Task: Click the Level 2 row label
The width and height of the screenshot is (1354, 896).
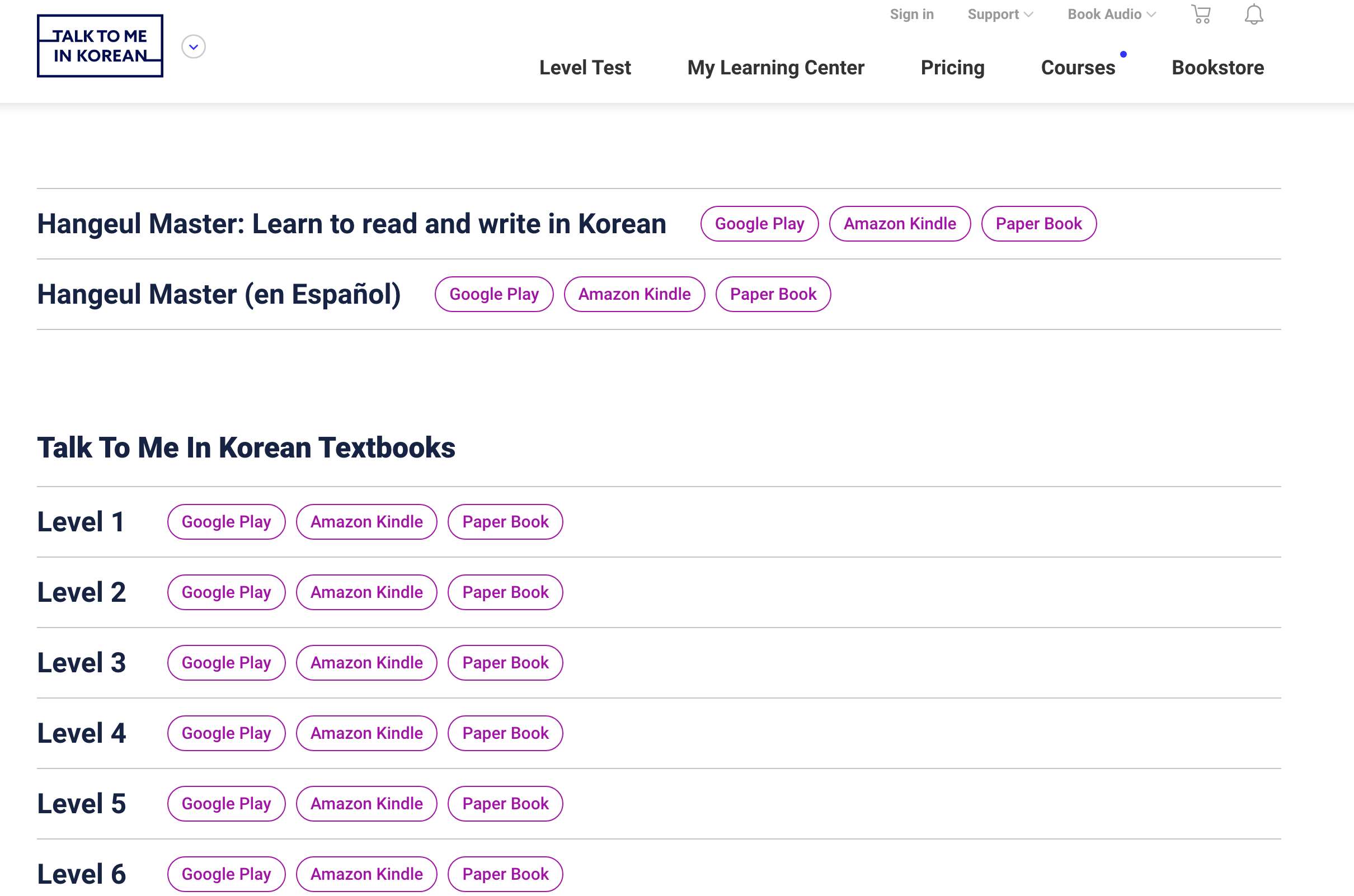Action: coord(81,592)
